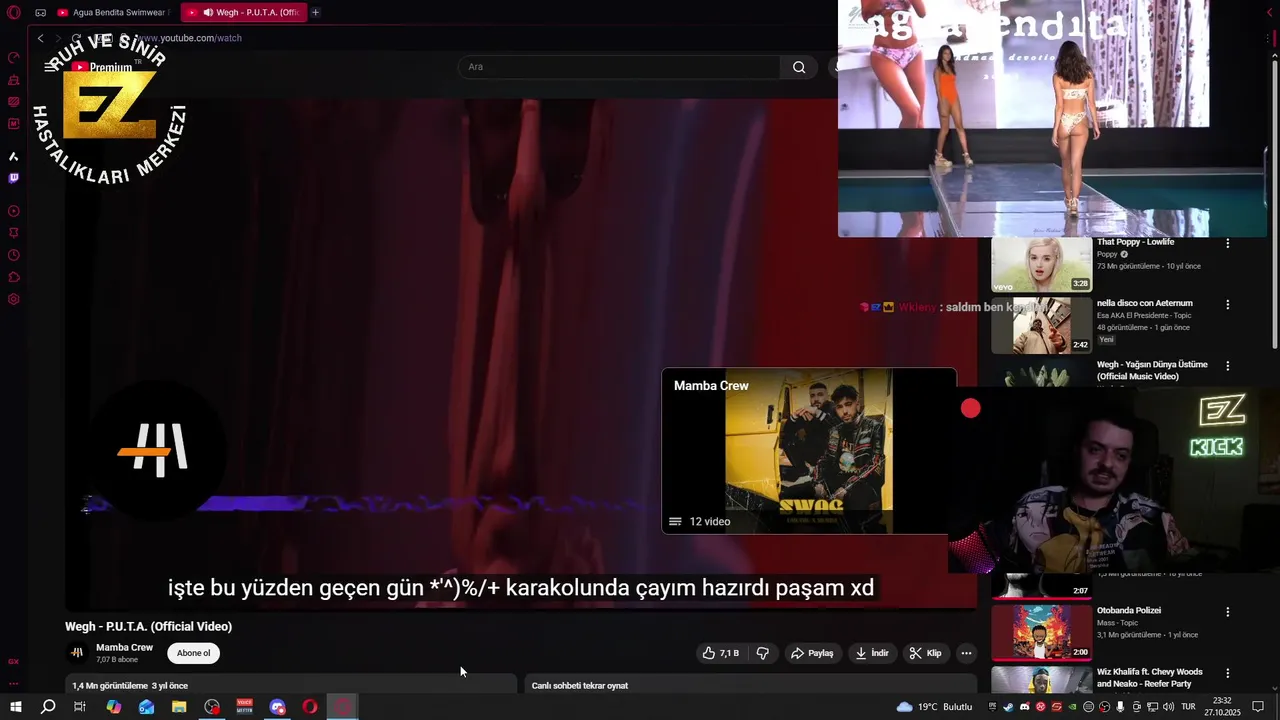The height and width of the screenshot is (720, 1280).
Task: Open That Poppy - Lowlife video thumbnail
Action: click(x=1041, y=264)
